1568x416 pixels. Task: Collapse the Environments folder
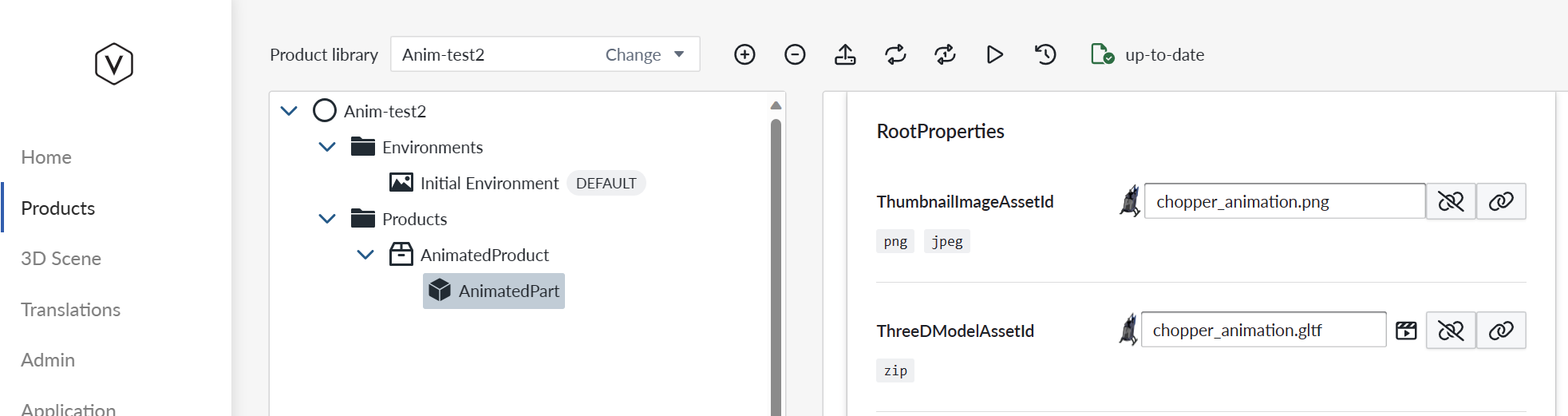click(327, 147)
